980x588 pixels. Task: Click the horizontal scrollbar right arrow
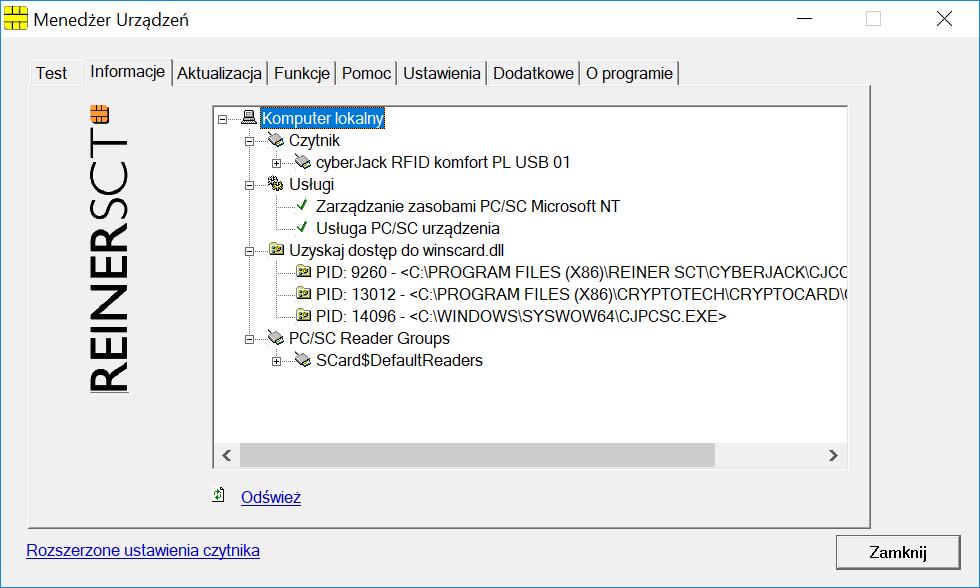point(833,456)
